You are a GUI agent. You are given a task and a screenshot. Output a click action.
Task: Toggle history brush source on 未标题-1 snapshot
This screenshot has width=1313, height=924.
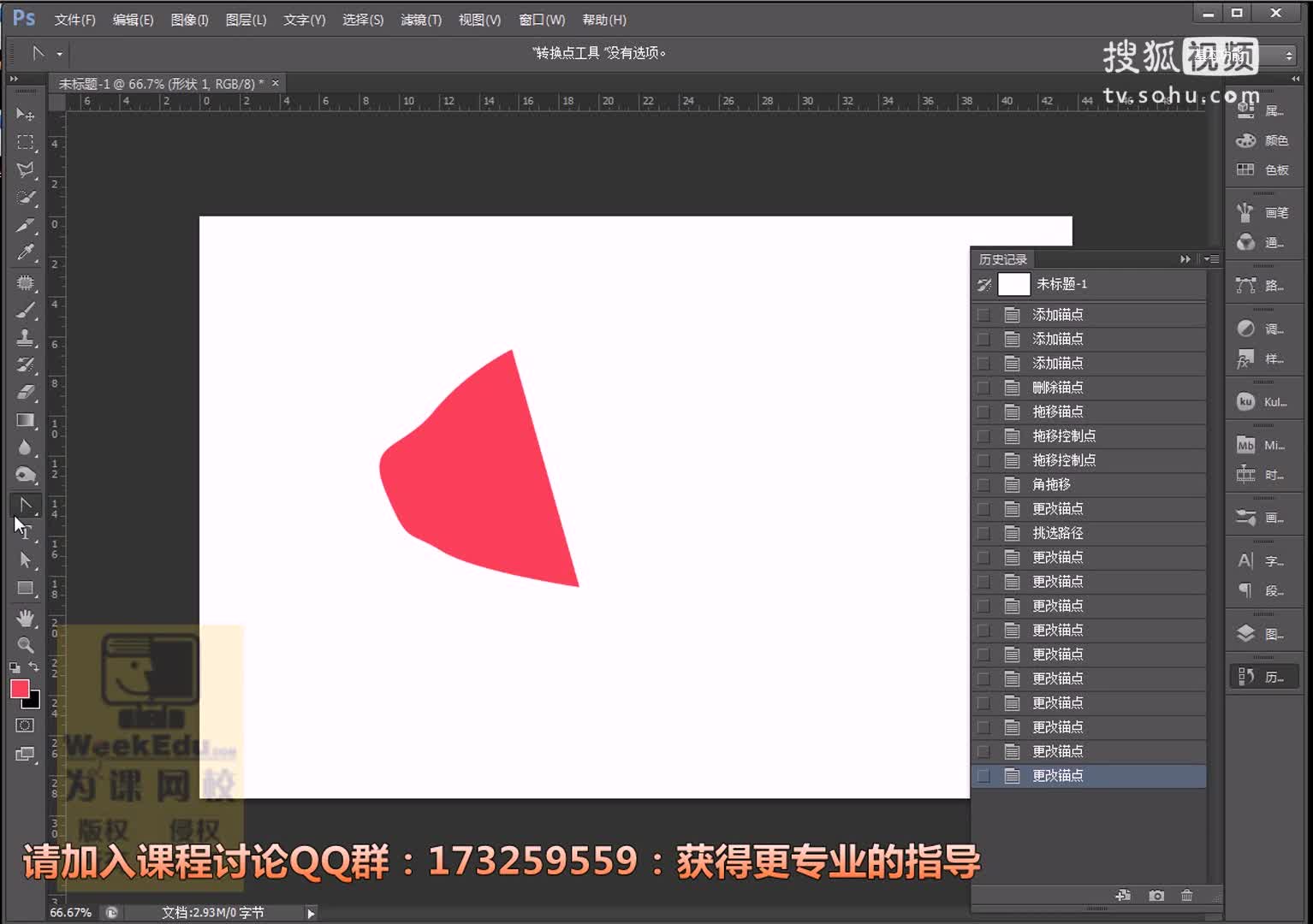pyautogui.click(x=984, y=284)
